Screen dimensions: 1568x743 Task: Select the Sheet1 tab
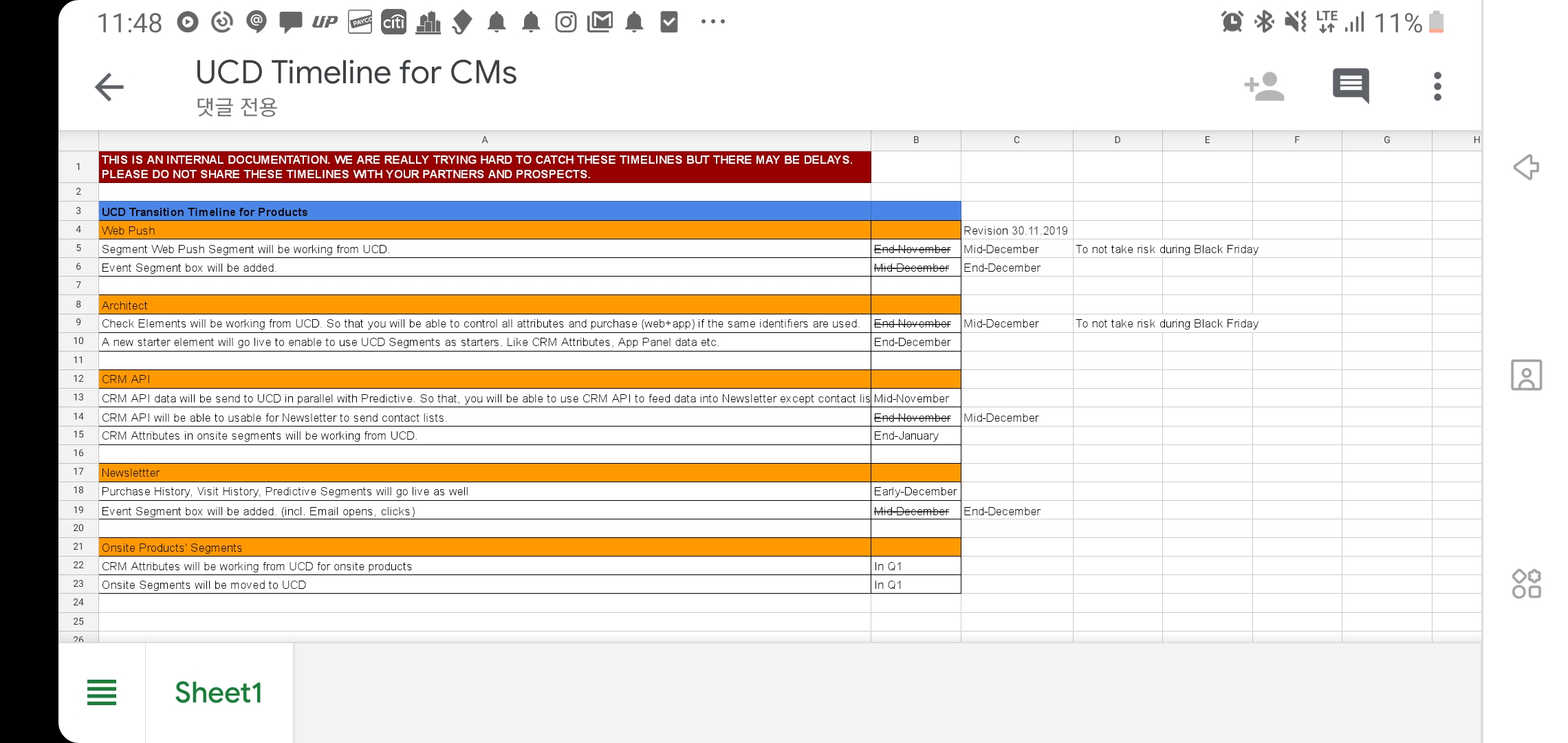(x=219, y=692)
